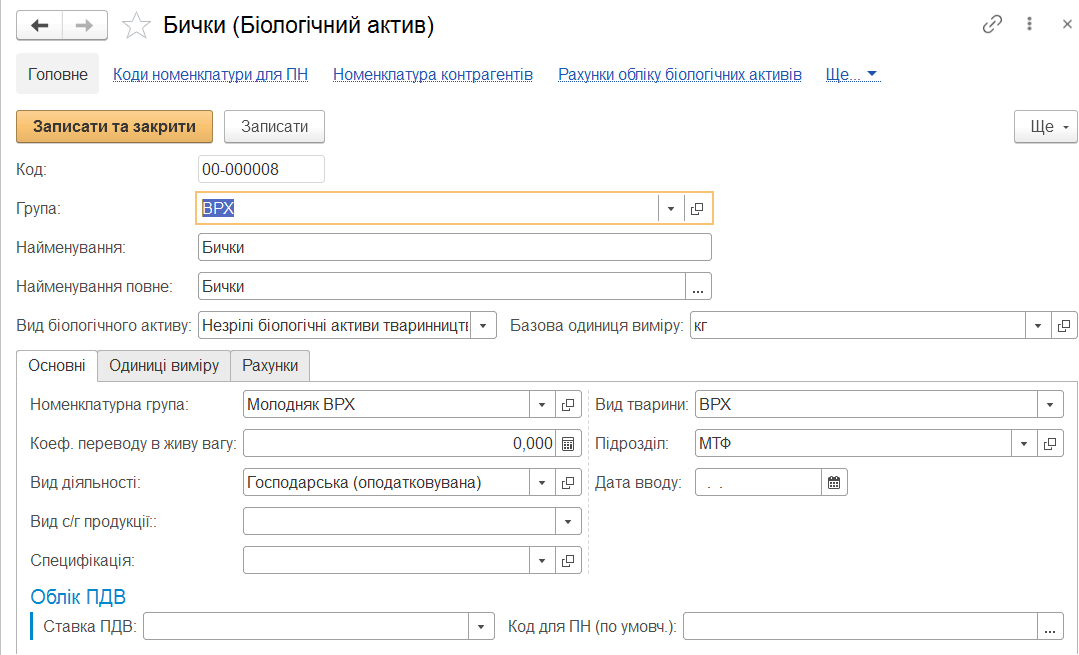Open the Ще dropdown button on right
1079x655 pixels.
(1046, 127)
